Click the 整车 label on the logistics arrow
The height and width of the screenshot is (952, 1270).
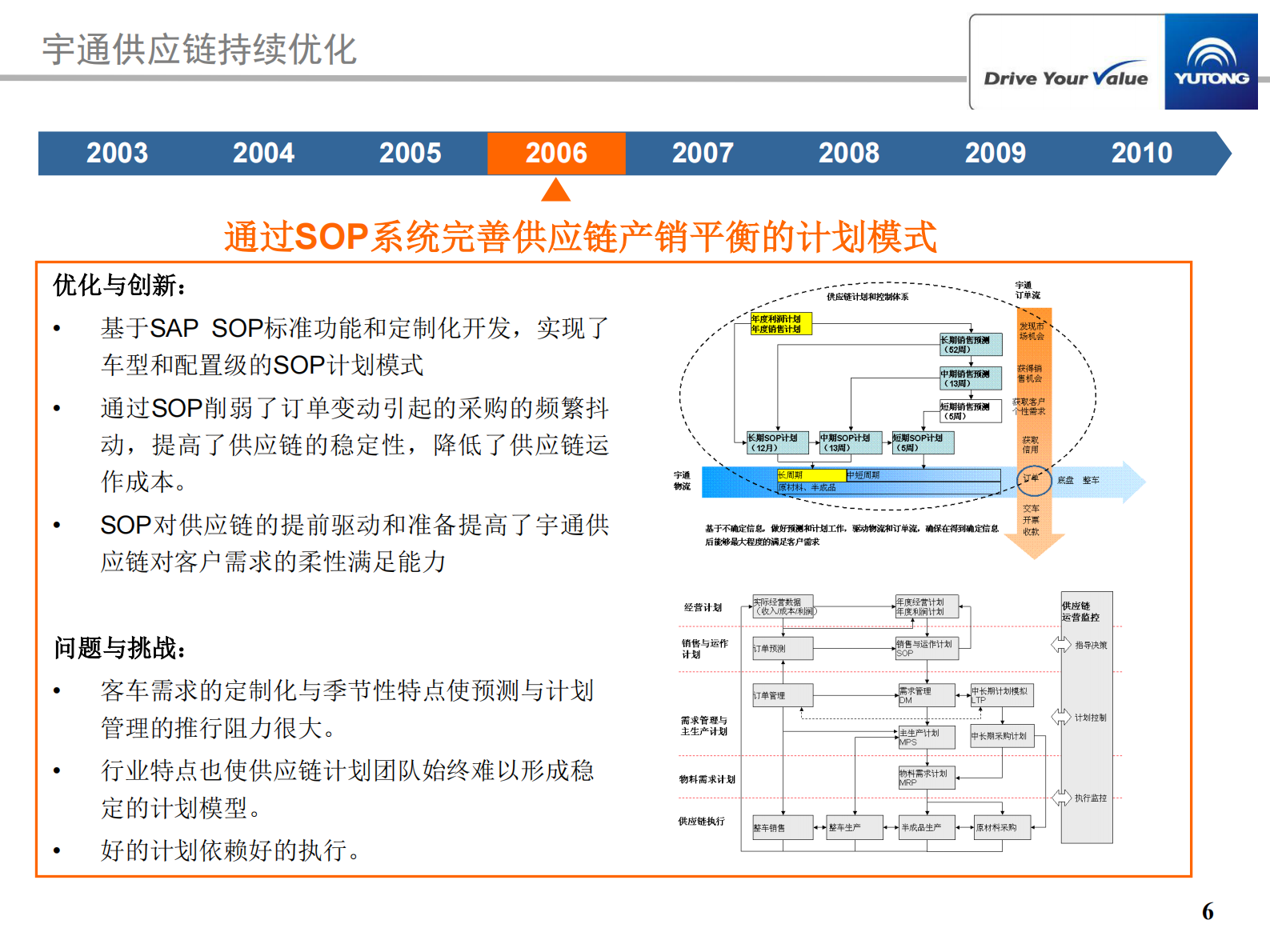[x=1091, y=480]
